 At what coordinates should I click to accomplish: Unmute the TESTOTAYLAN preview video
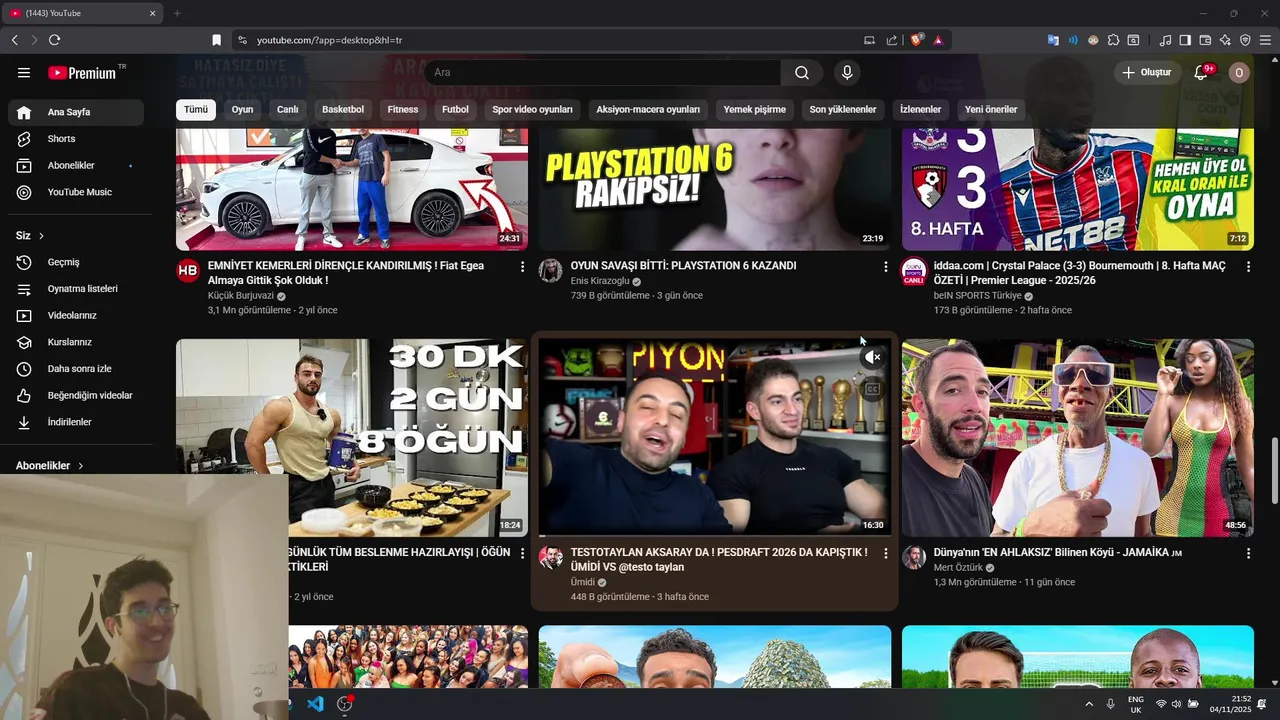(873, 357)
